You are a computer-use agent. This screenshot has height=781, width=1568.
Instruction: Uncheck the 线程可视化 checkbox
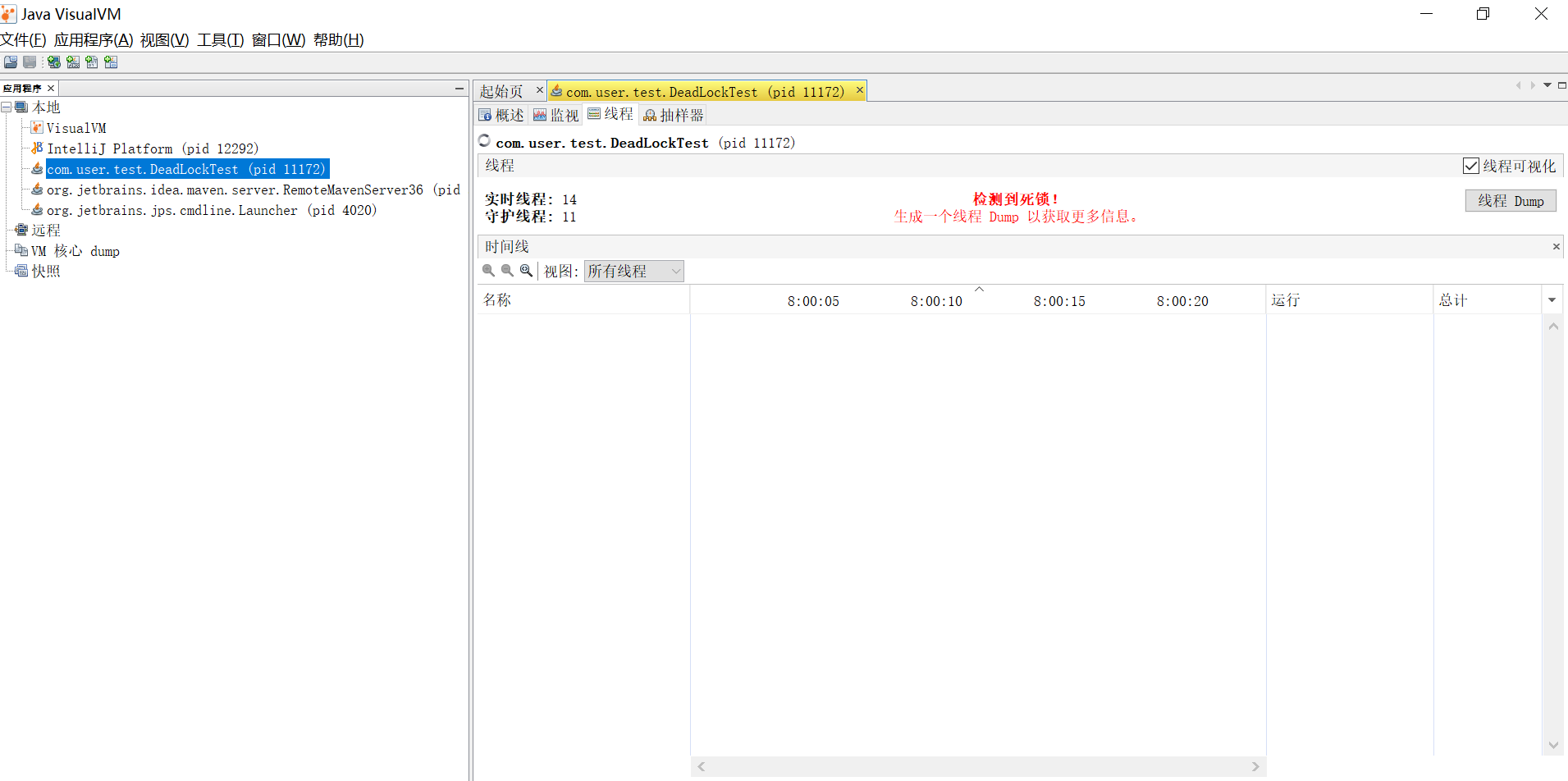click(x=1471, y=166)
